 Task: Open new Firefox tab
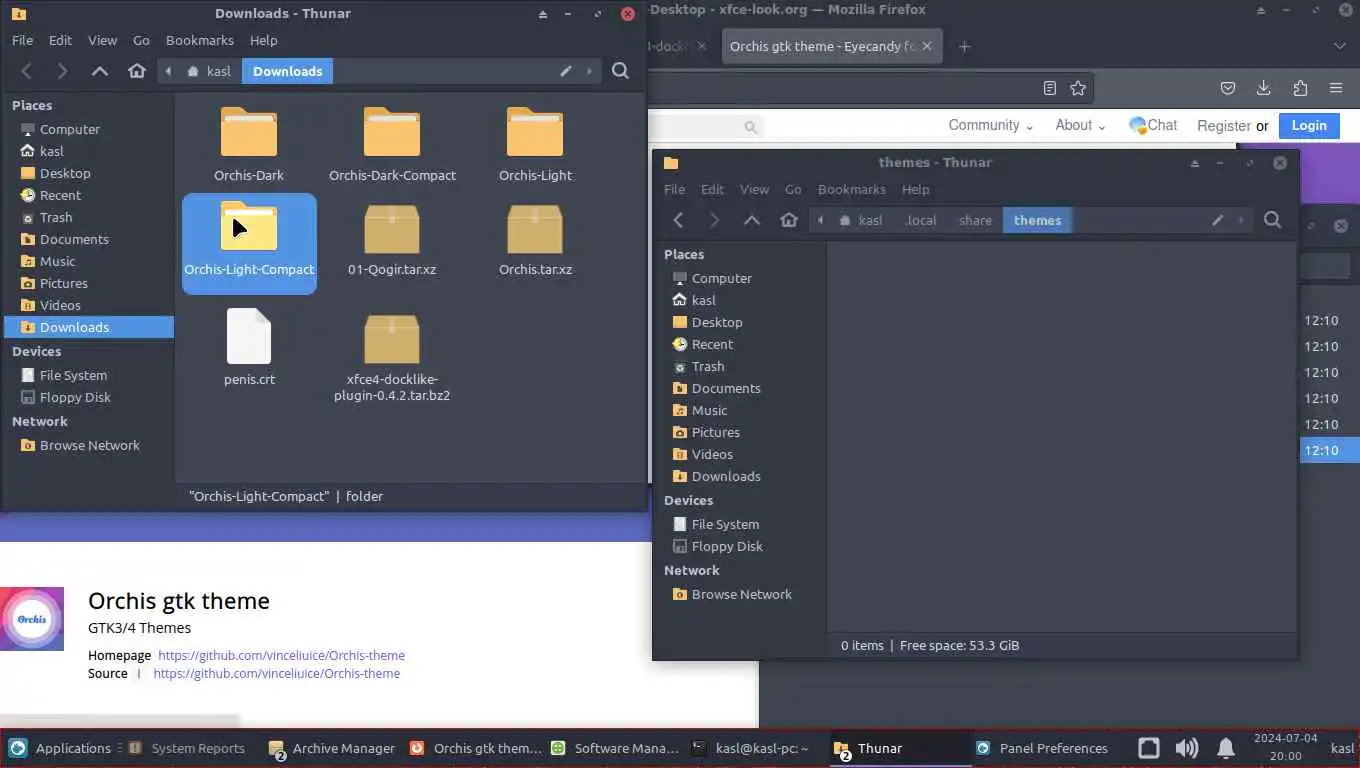[964, 46]
